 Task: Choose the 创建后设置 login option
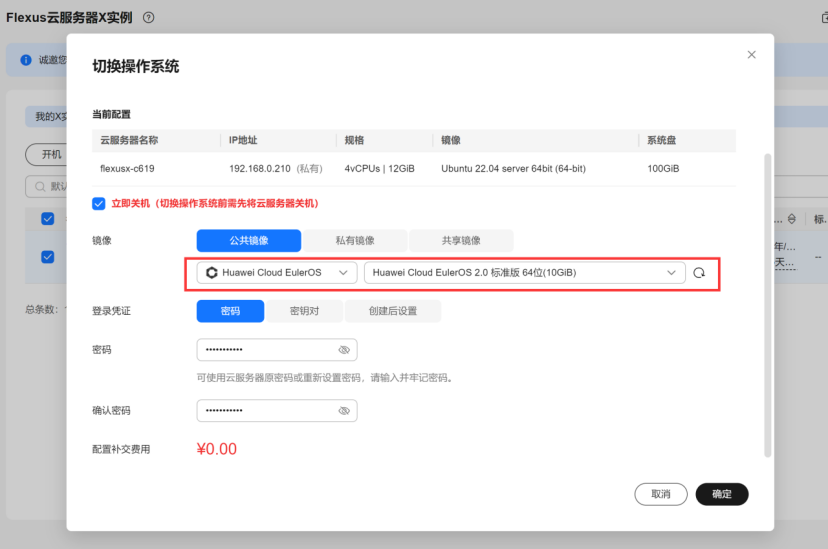[393, 311]
